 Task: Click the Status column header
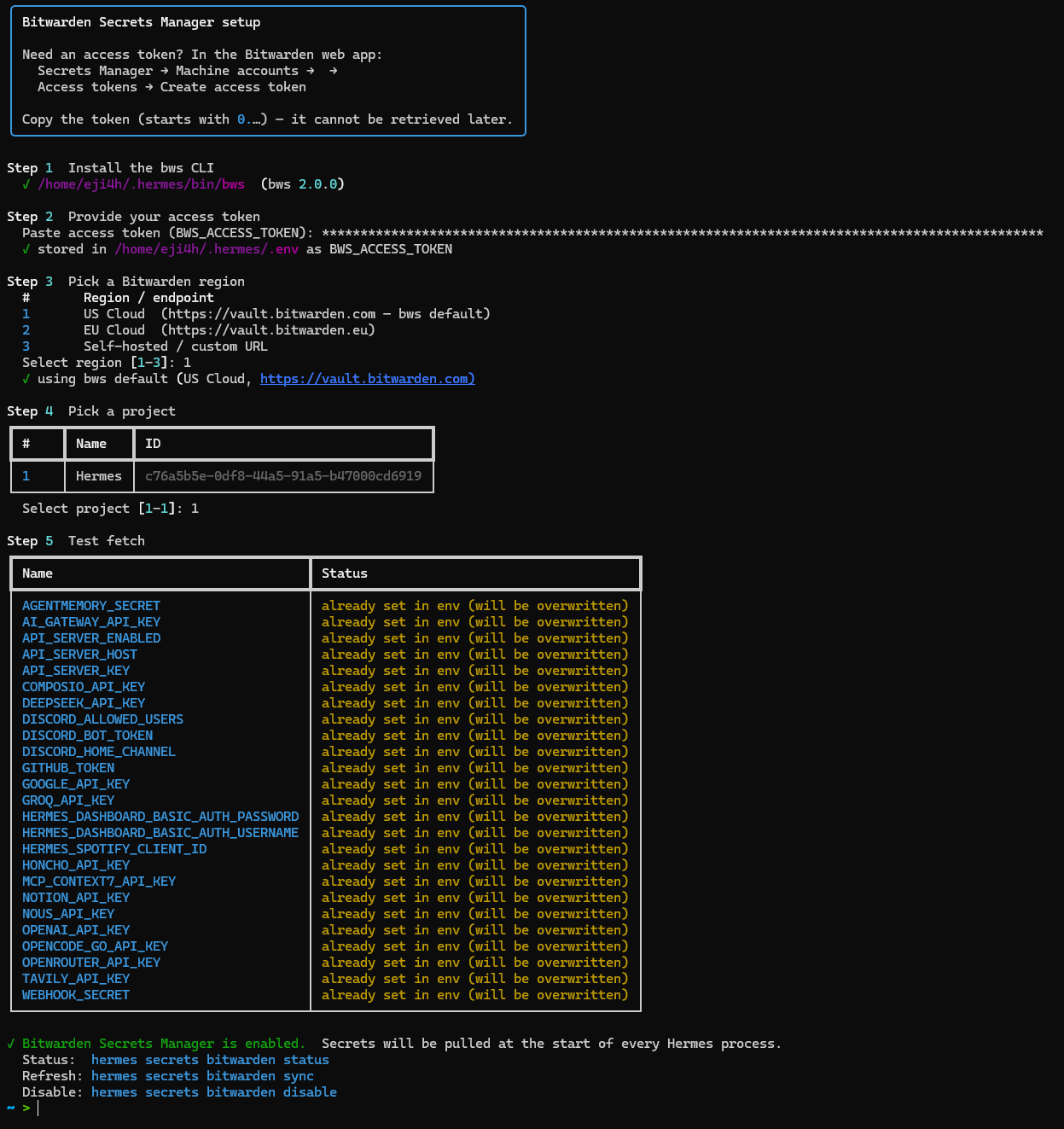click(345, 573)
